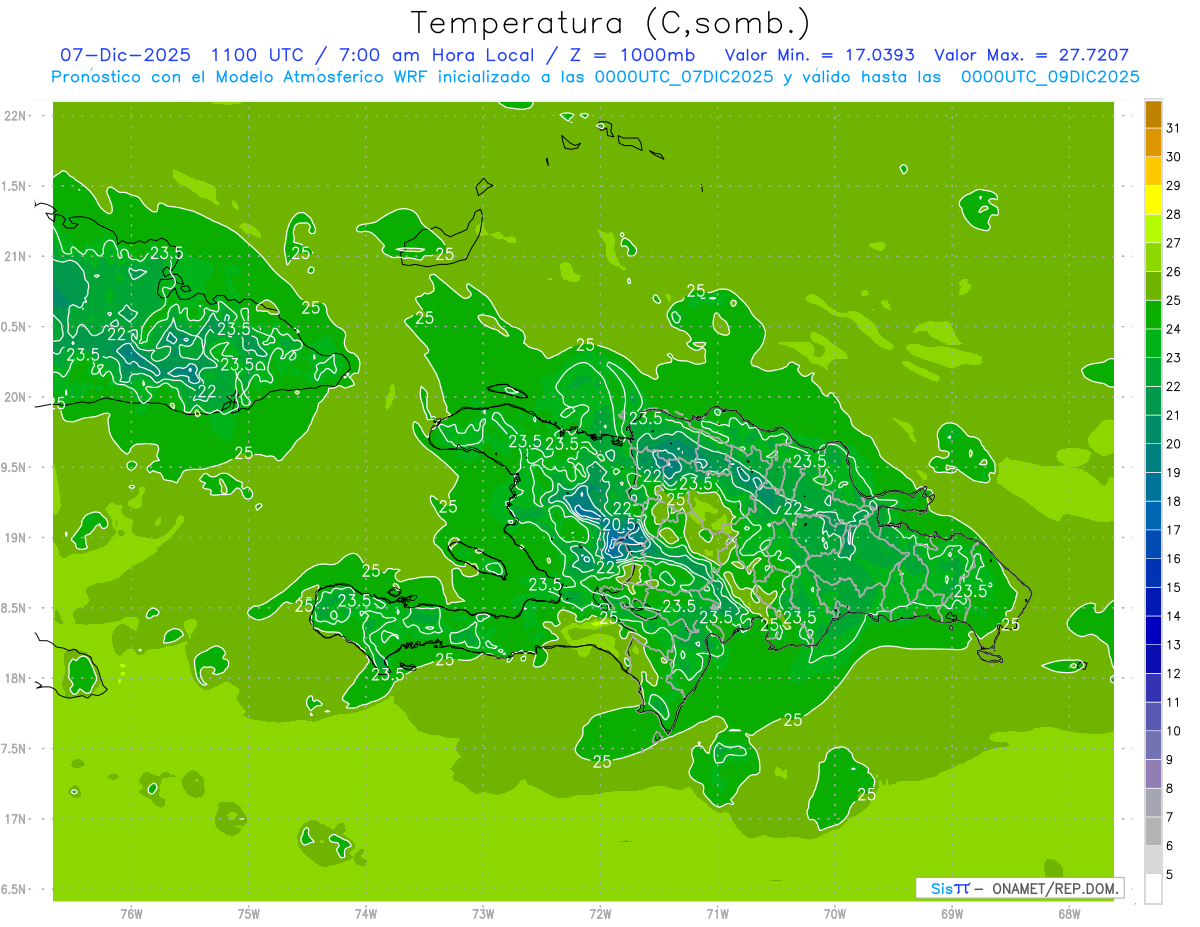
Task: Click latitude label '17N'
Action: click(17, 819)
